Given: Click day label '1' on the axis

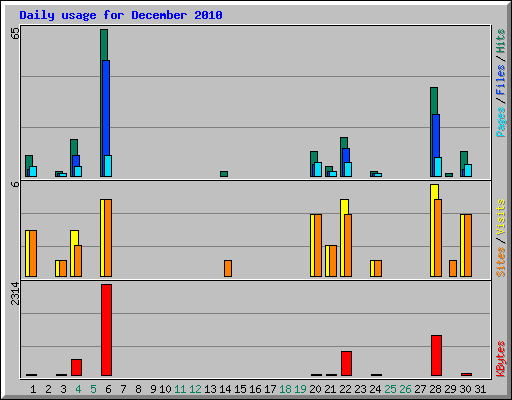Looking at the screenshot, I should 33,389.
